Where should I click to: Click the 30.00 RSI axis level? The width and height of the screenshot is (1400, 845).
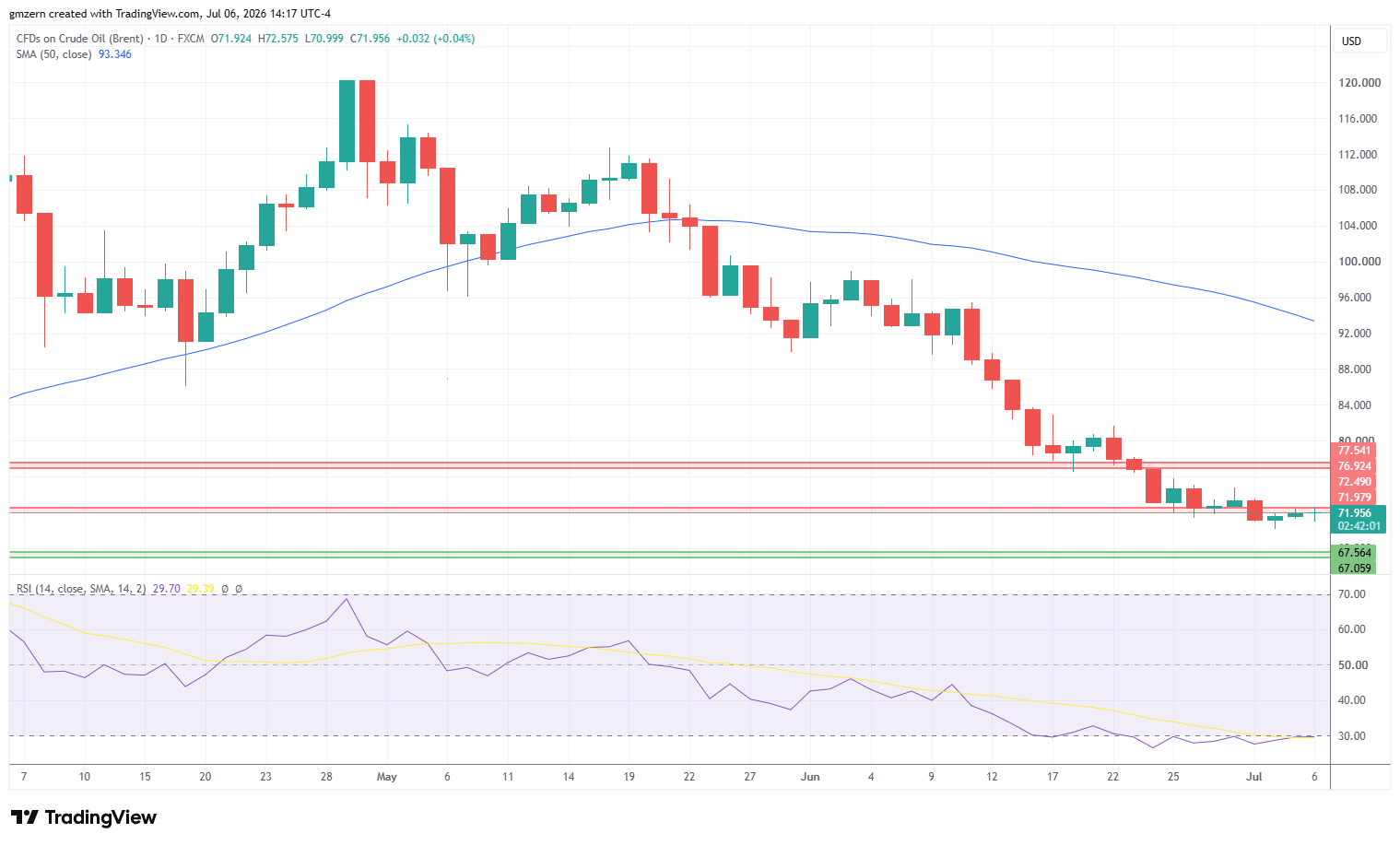click(1352, 736)
